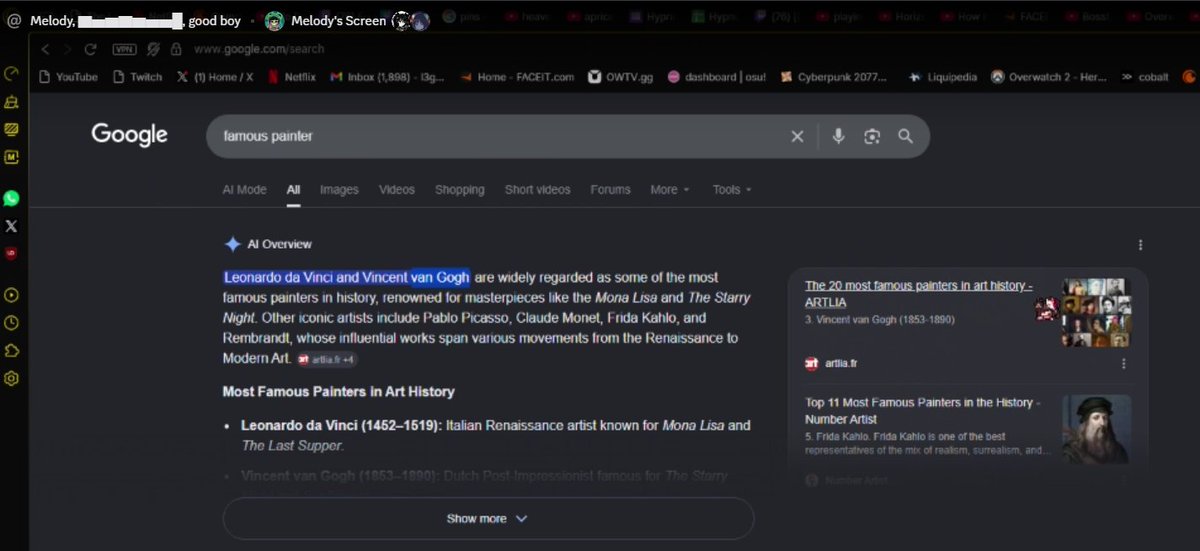Expand the artlia.fr +4 sources chip
Viewport: 1200px width, 551px height.
click(327, 358)
